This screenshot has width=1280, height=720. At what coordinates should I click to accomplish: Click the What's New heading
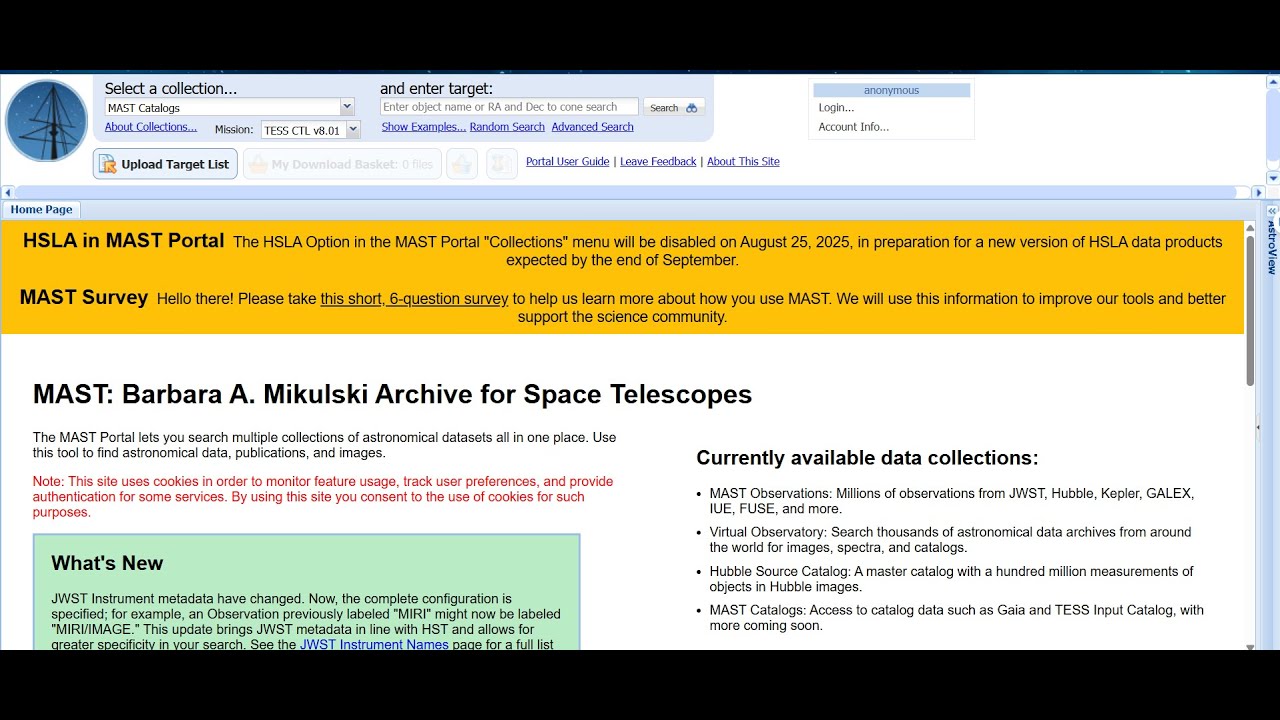click(107, 563)
